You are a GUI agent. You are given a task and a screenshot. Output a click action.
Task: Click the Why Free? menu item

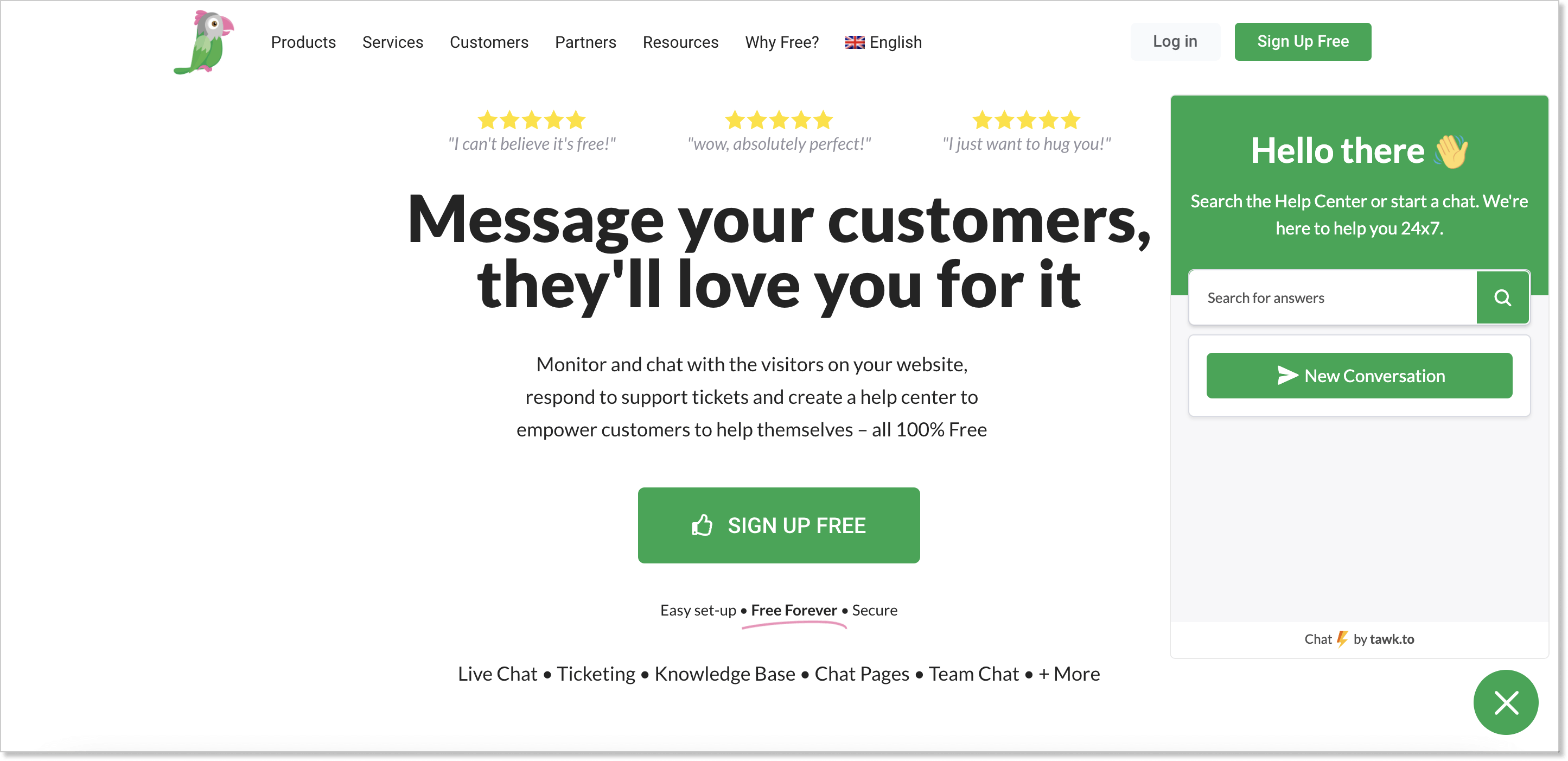(x=781, y=41)
